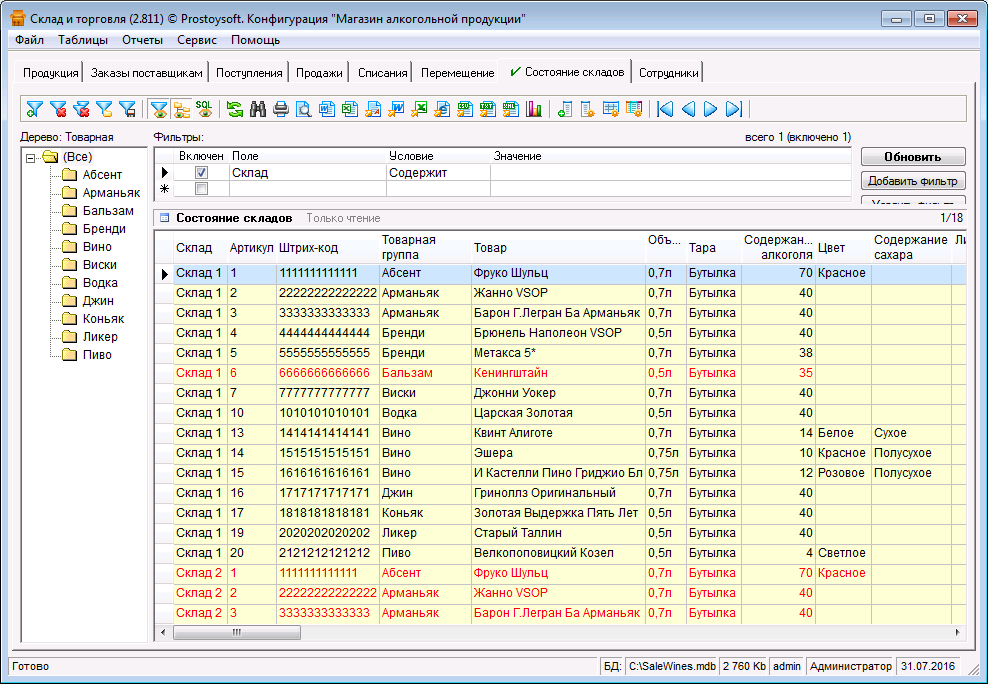988x684 pixels.
Task: Open the bar chart icon
Action: pyautogui.click(x=534, y=109)
